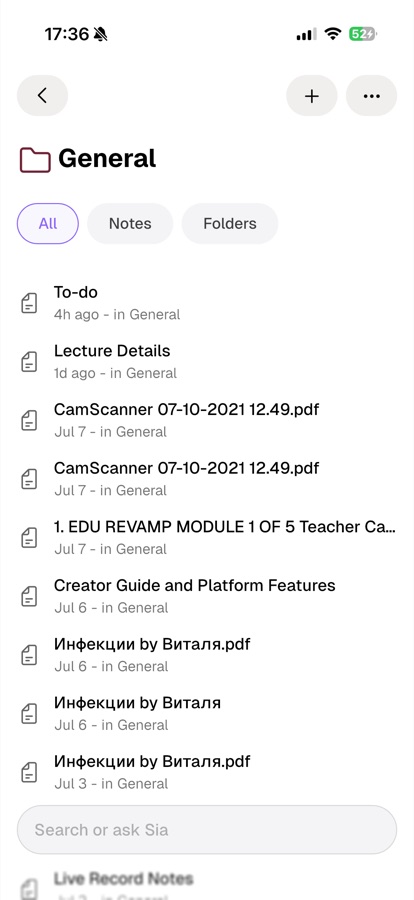Focus the Search or ask Sia field
The width and height of the screenshot is (414, 900).
click(207, 829)
